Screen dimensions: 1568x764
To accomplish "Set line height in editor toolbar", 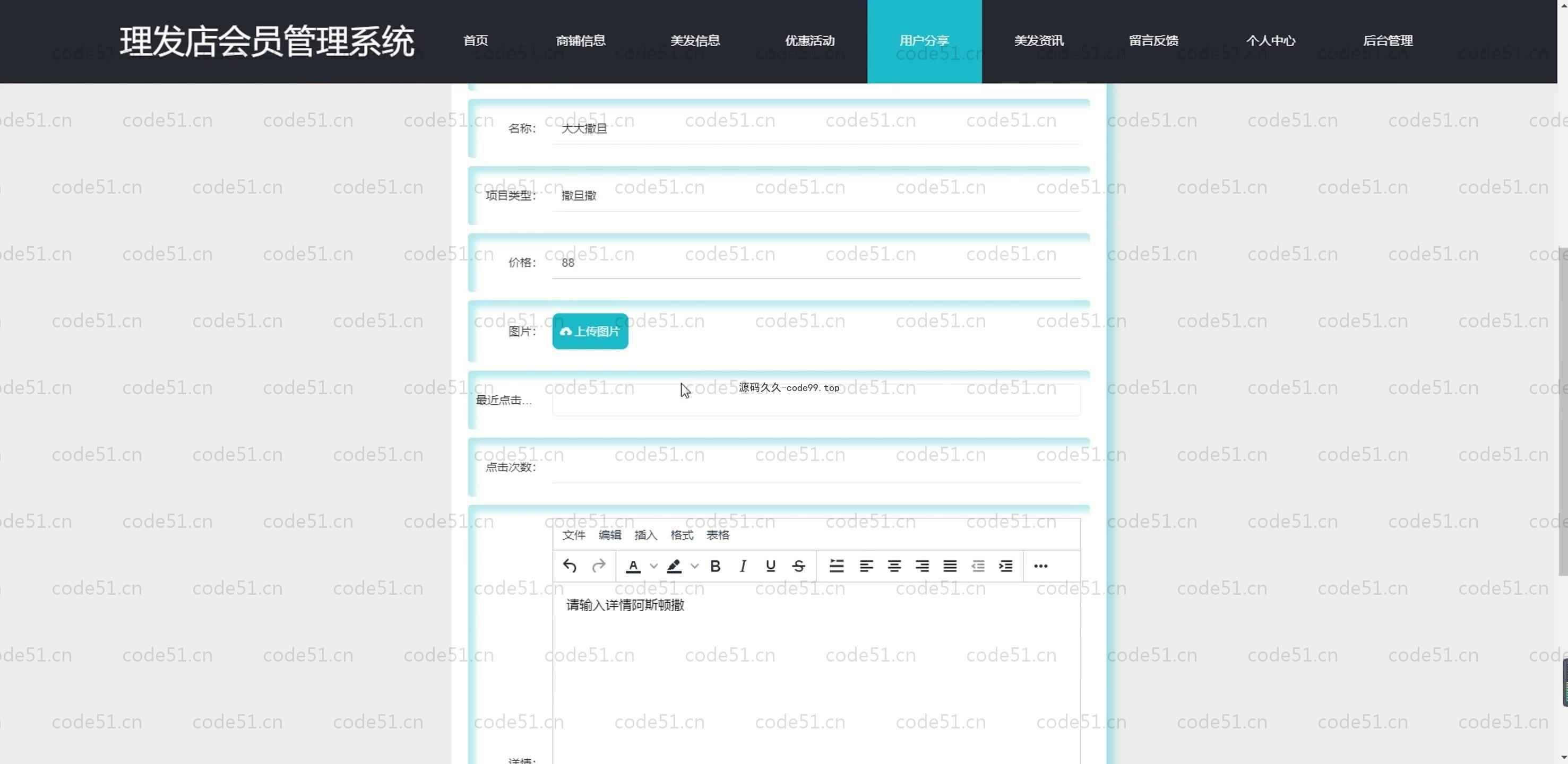I will click(837, 566).
